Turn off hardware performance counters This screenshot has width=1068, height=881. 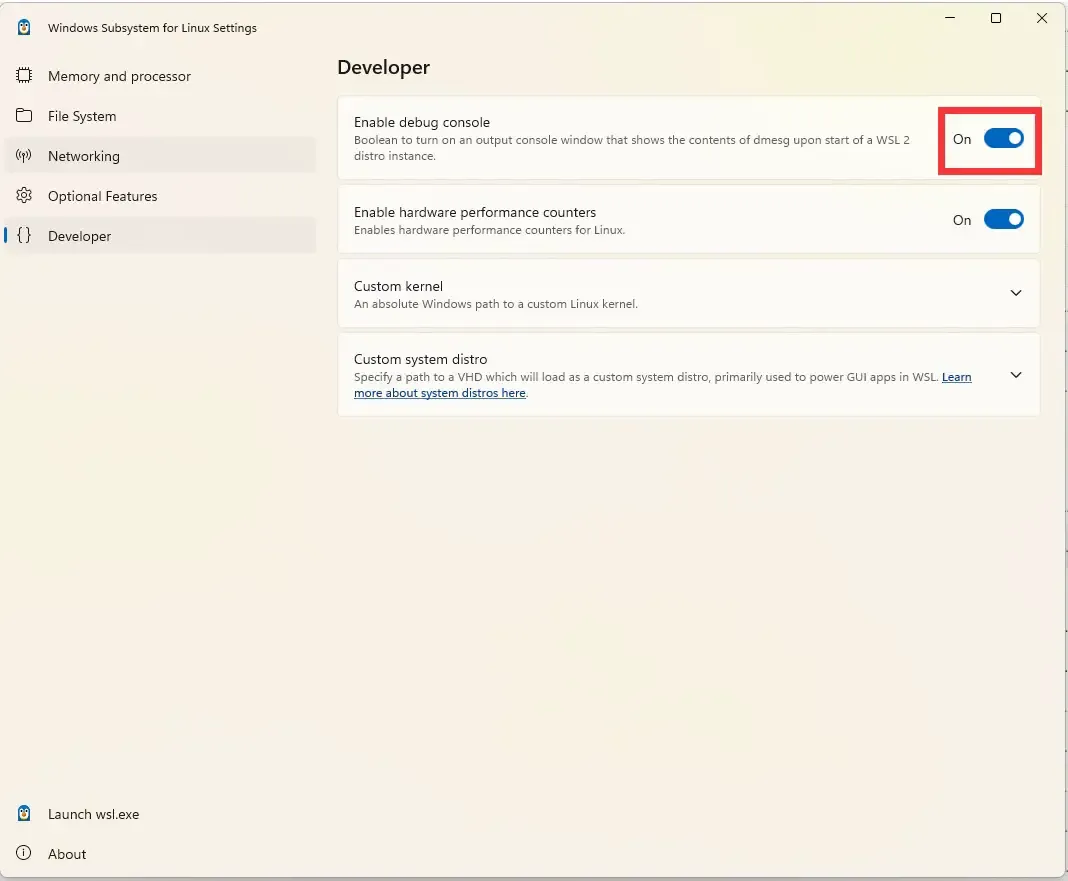point(1004,219)
